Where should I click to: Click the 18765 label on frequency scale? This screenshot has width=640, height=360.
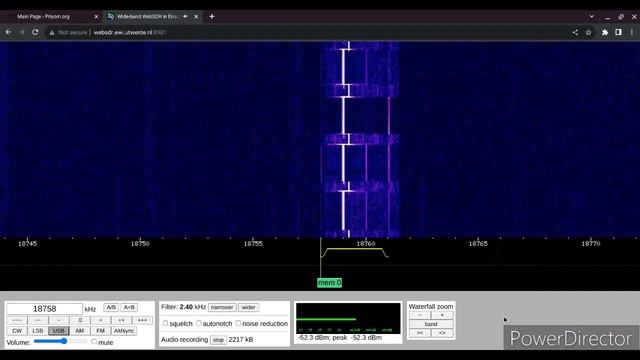(x=478, y=244)
